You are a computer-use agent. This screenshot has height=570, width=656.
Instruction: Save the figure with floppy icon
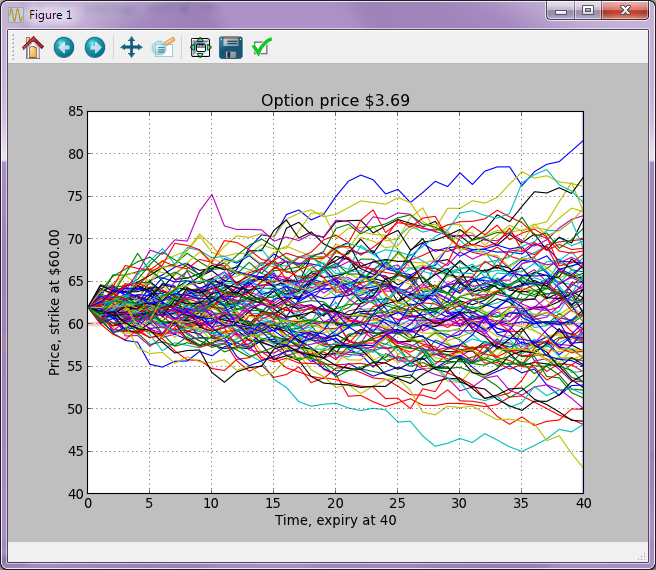point(231,48)
